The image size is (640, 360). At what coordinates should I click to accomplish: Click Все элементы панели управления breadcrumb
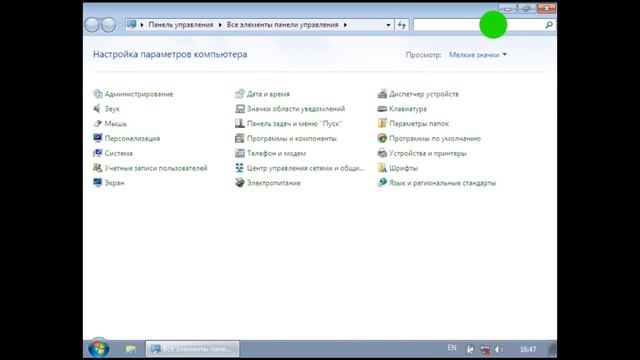tap(282, 25)
